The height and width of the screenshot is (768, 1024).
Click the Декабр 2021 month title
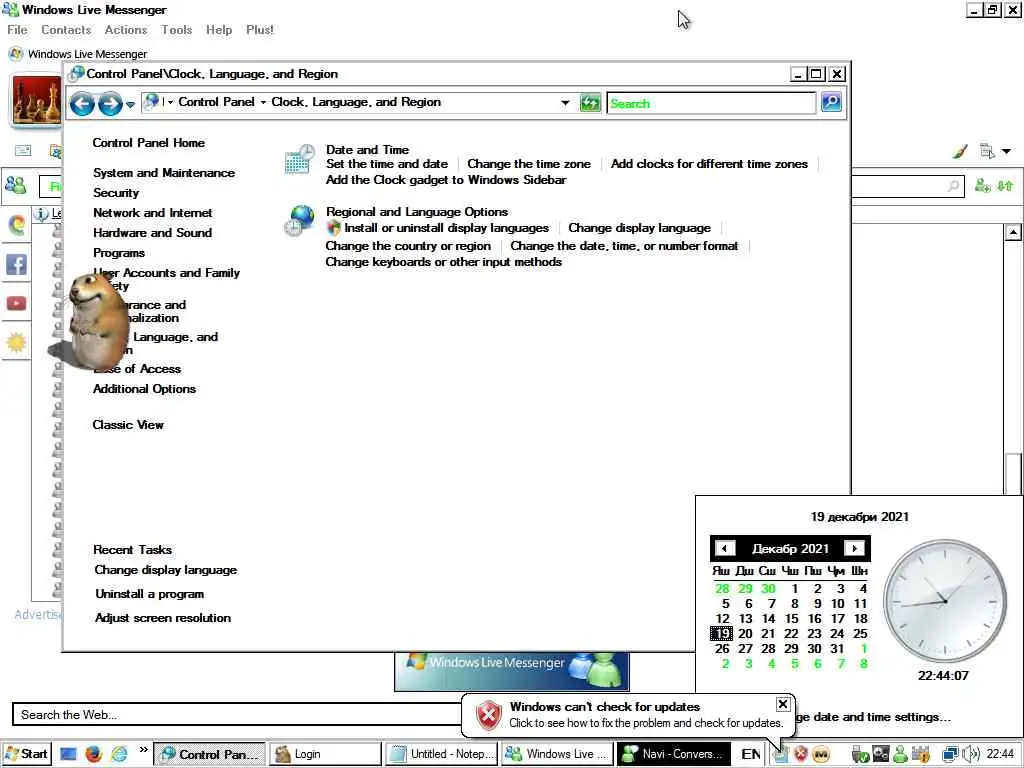click(x=790, y=549)
